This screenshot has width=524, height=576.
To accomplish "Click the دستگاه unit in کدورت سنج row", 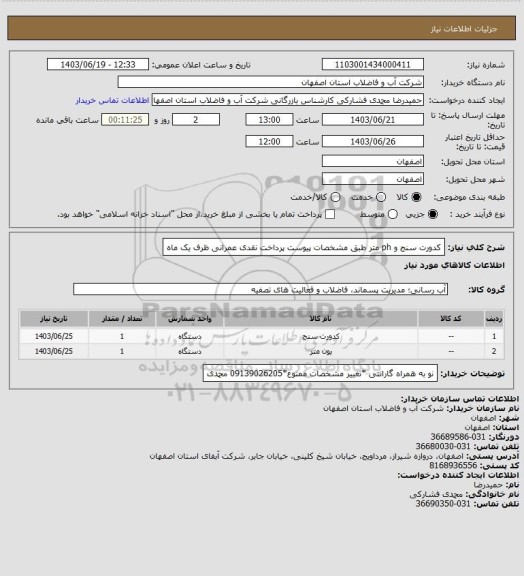I will pos(190,336).
